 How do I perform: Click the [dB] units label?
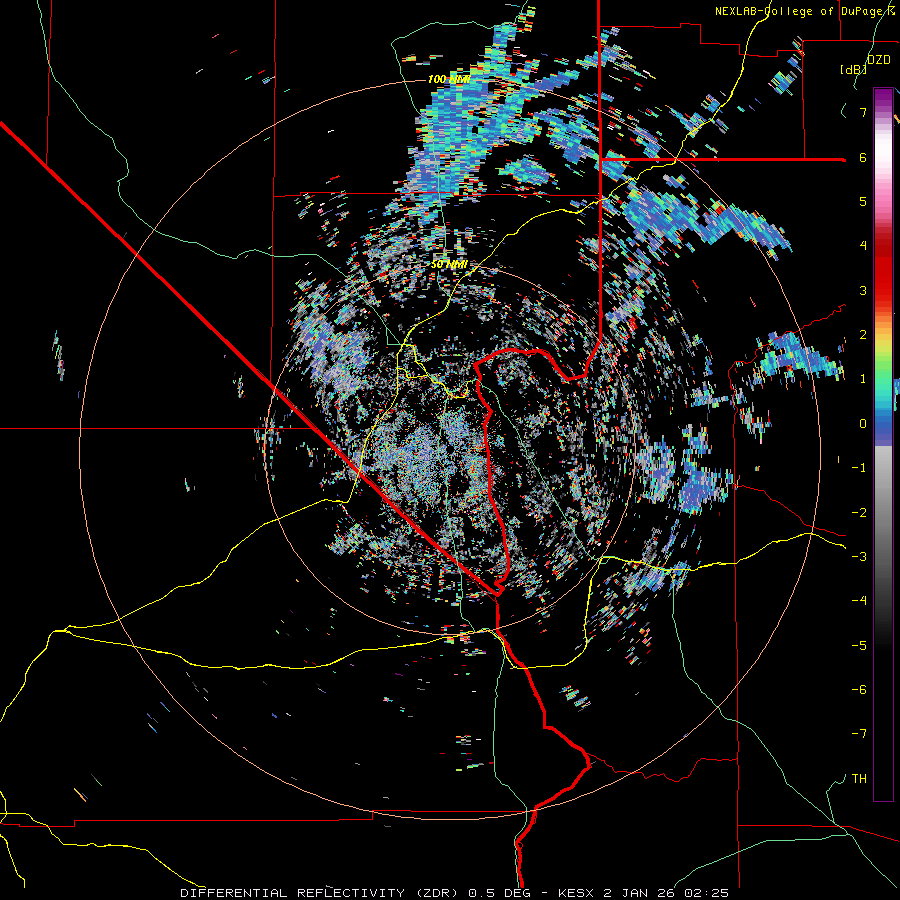(x=853, y=70)
